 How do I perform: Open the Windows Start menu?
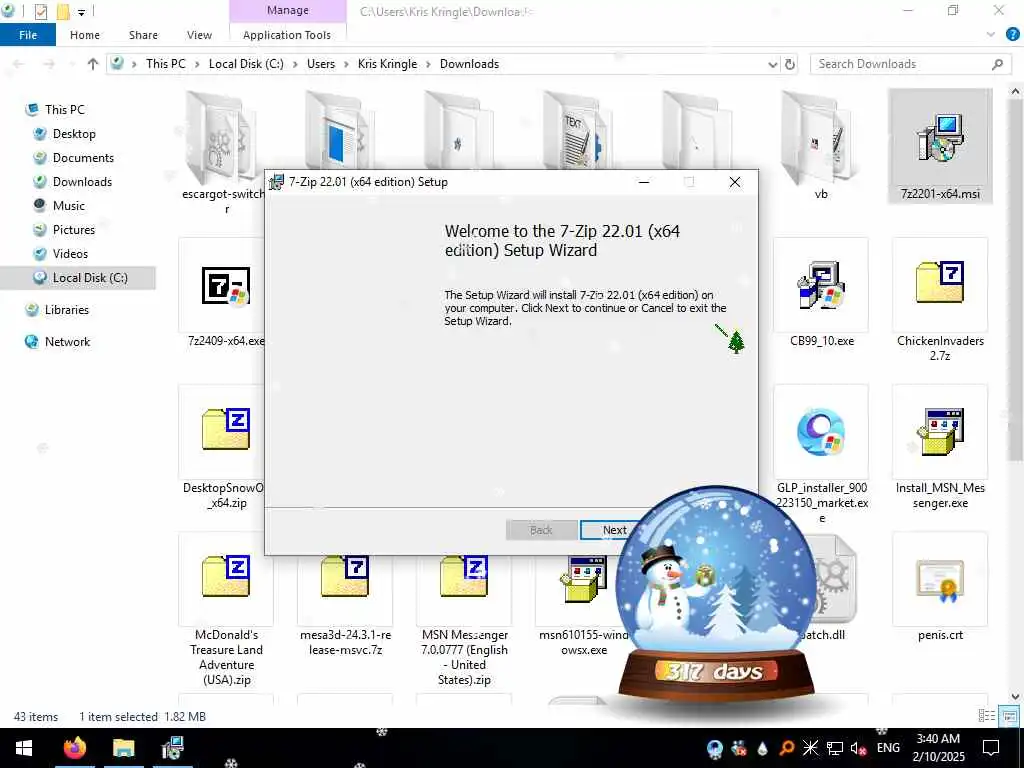click(24, 748)
